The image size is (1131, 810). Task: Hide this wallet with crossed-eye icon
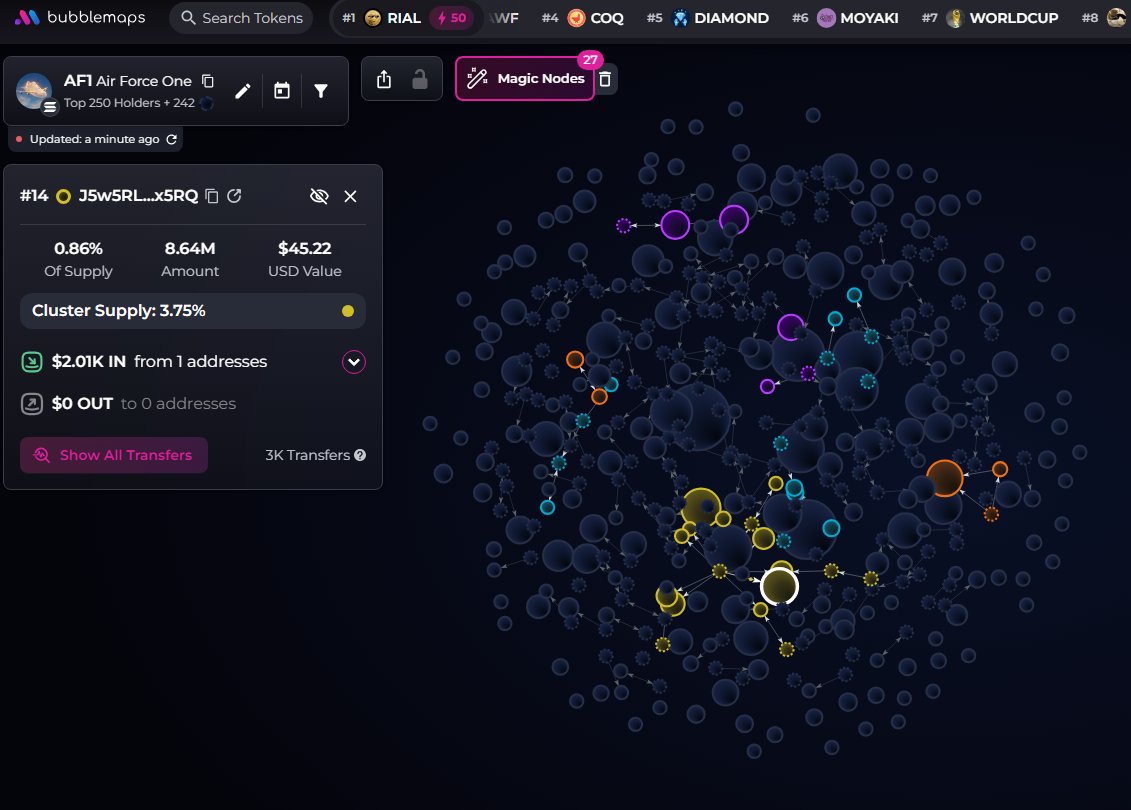coord(319,196)
